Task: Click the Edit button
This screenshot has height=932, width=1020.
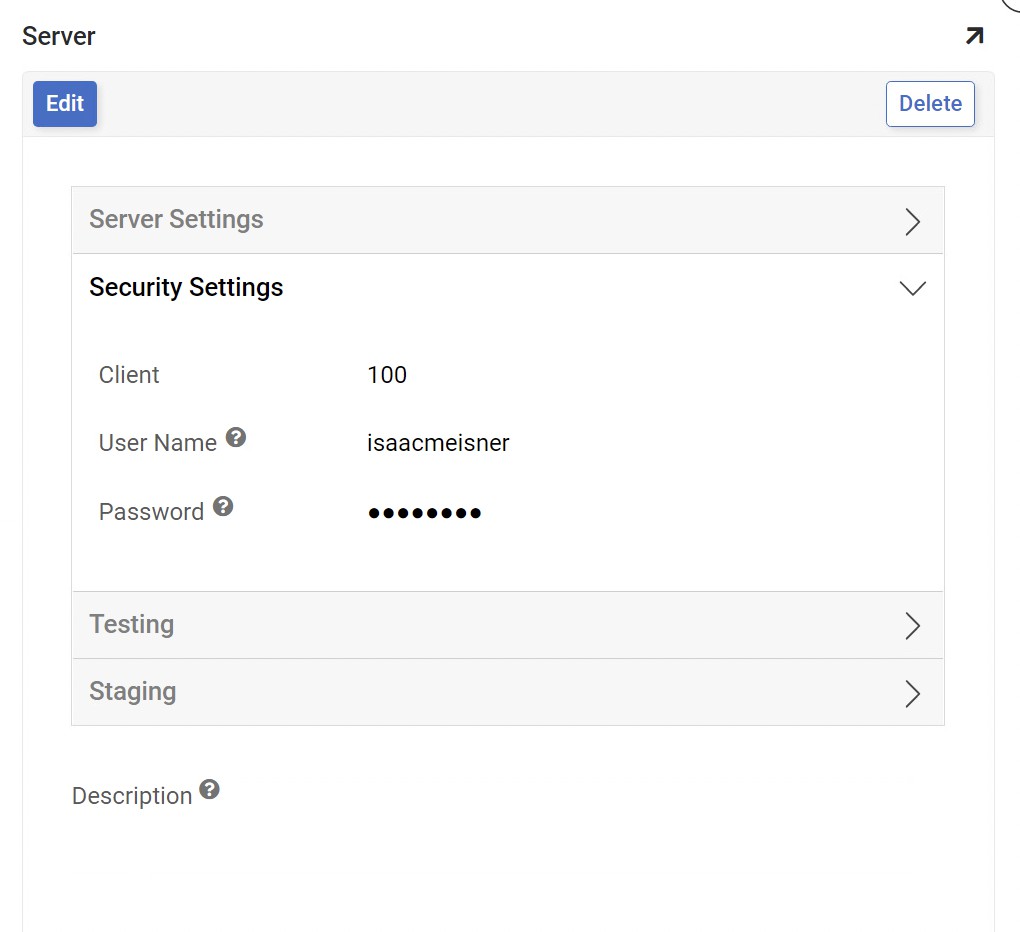Action: pos(64,103)
